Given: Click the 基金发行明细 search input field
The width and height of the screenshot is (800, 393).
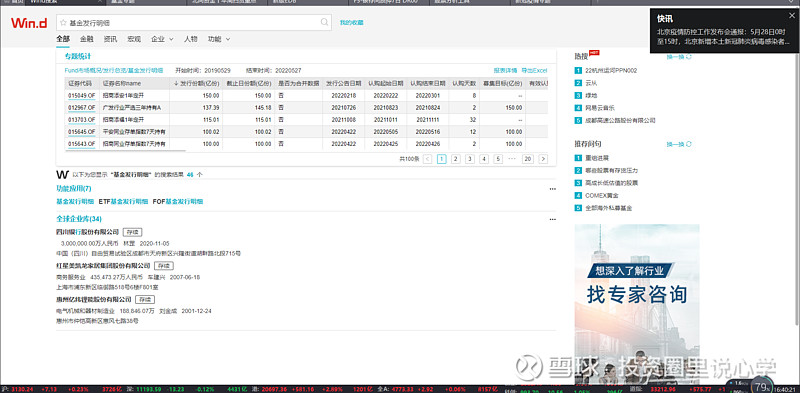Looking at the screenshot, I should click(x=194, y=22).
